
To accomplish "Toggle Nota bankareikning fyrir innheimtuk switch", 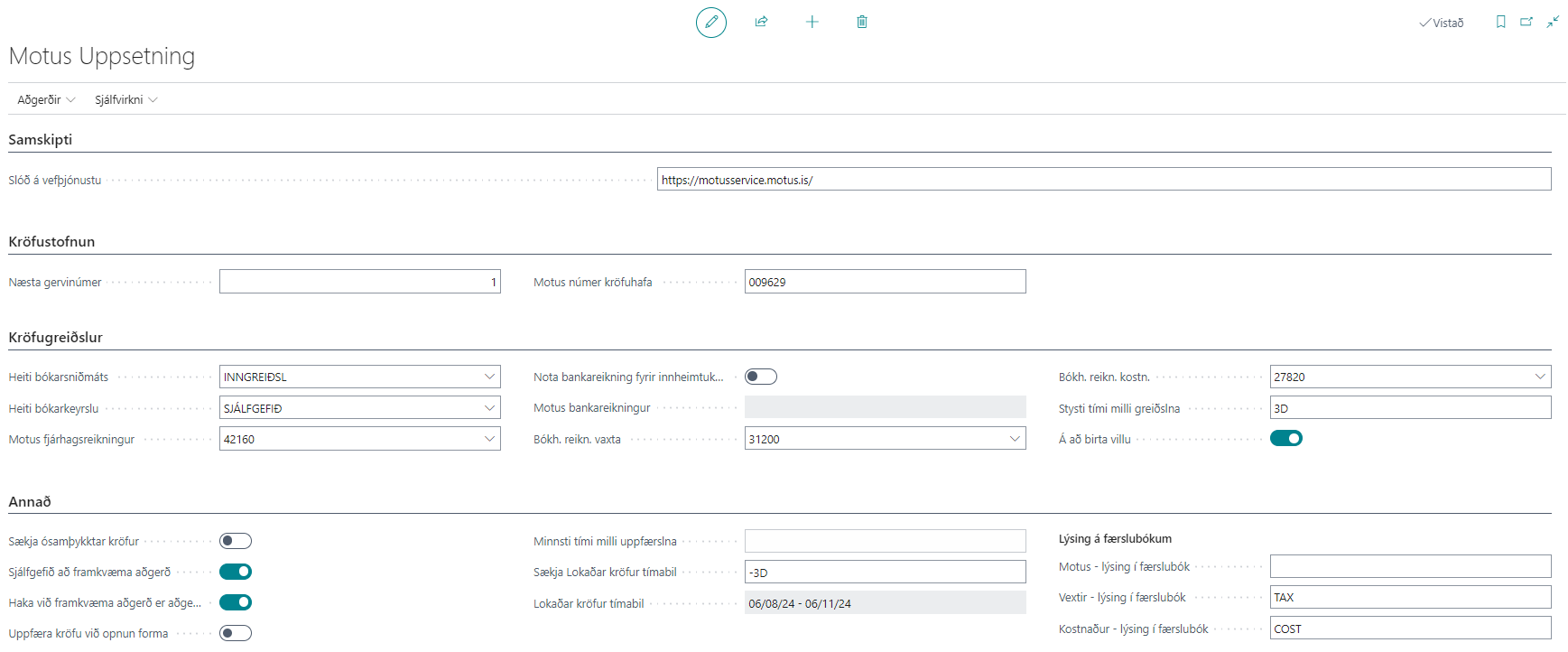I will pyautogui.click(x=761, y=377).
